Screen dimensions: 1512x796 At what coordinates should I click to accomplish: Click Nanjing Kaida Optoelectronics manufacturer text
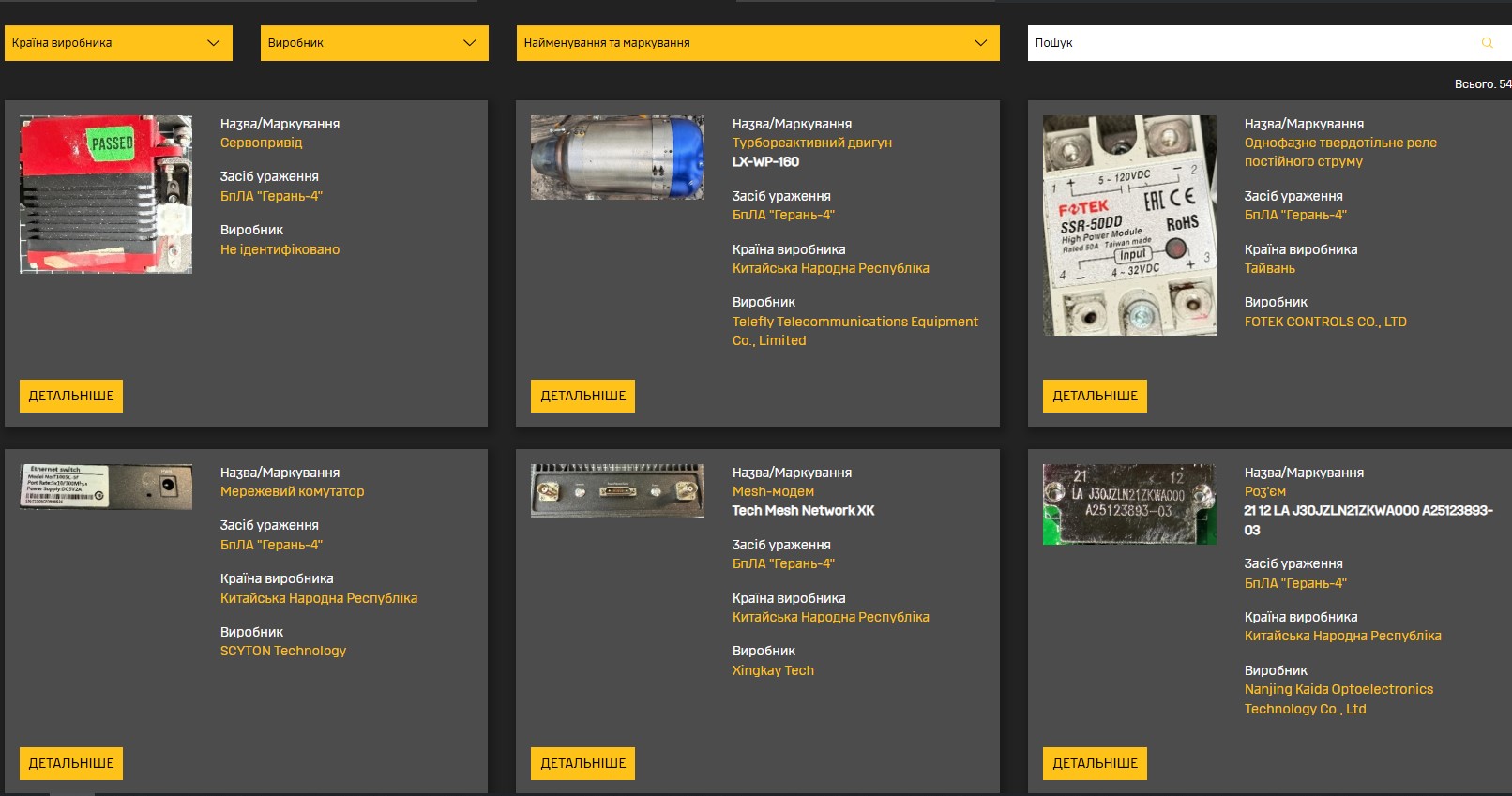(1338, 699)
